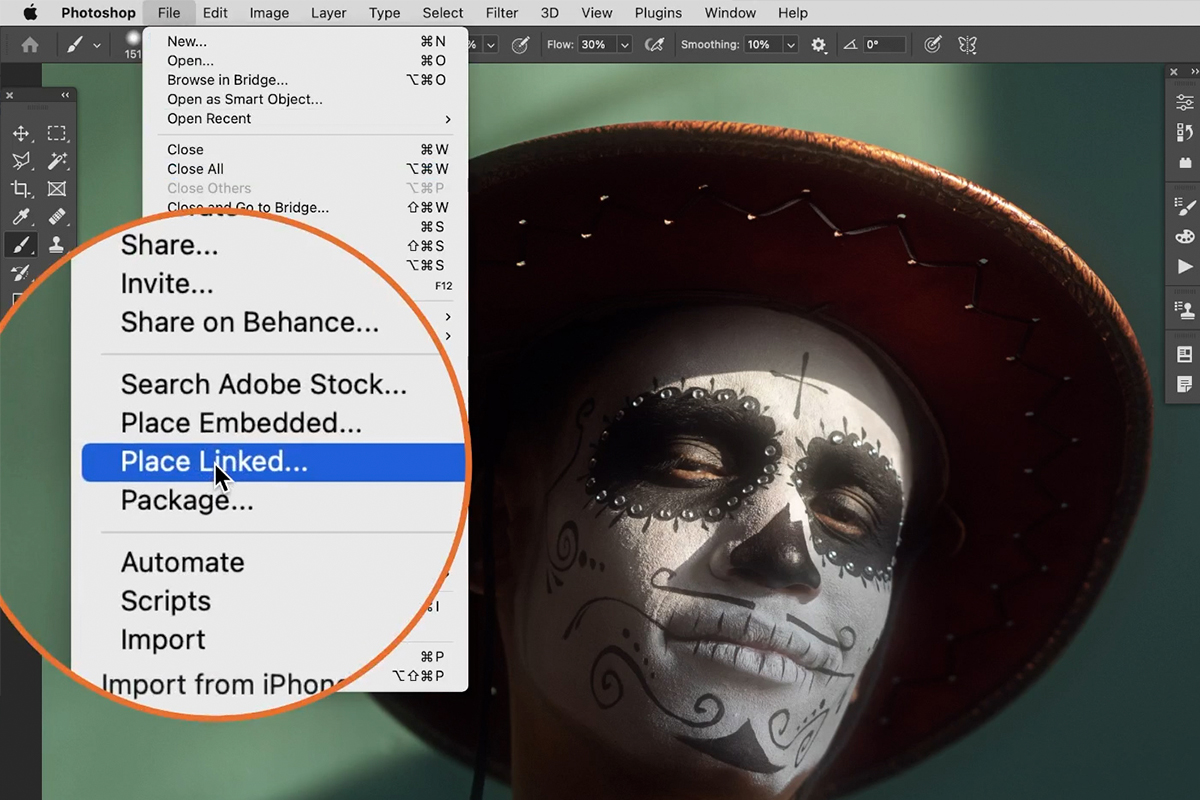This screenshot has width=1200, height=800.
Task: Open the Paragraph panel icon
Action: tap(1184, 383)
